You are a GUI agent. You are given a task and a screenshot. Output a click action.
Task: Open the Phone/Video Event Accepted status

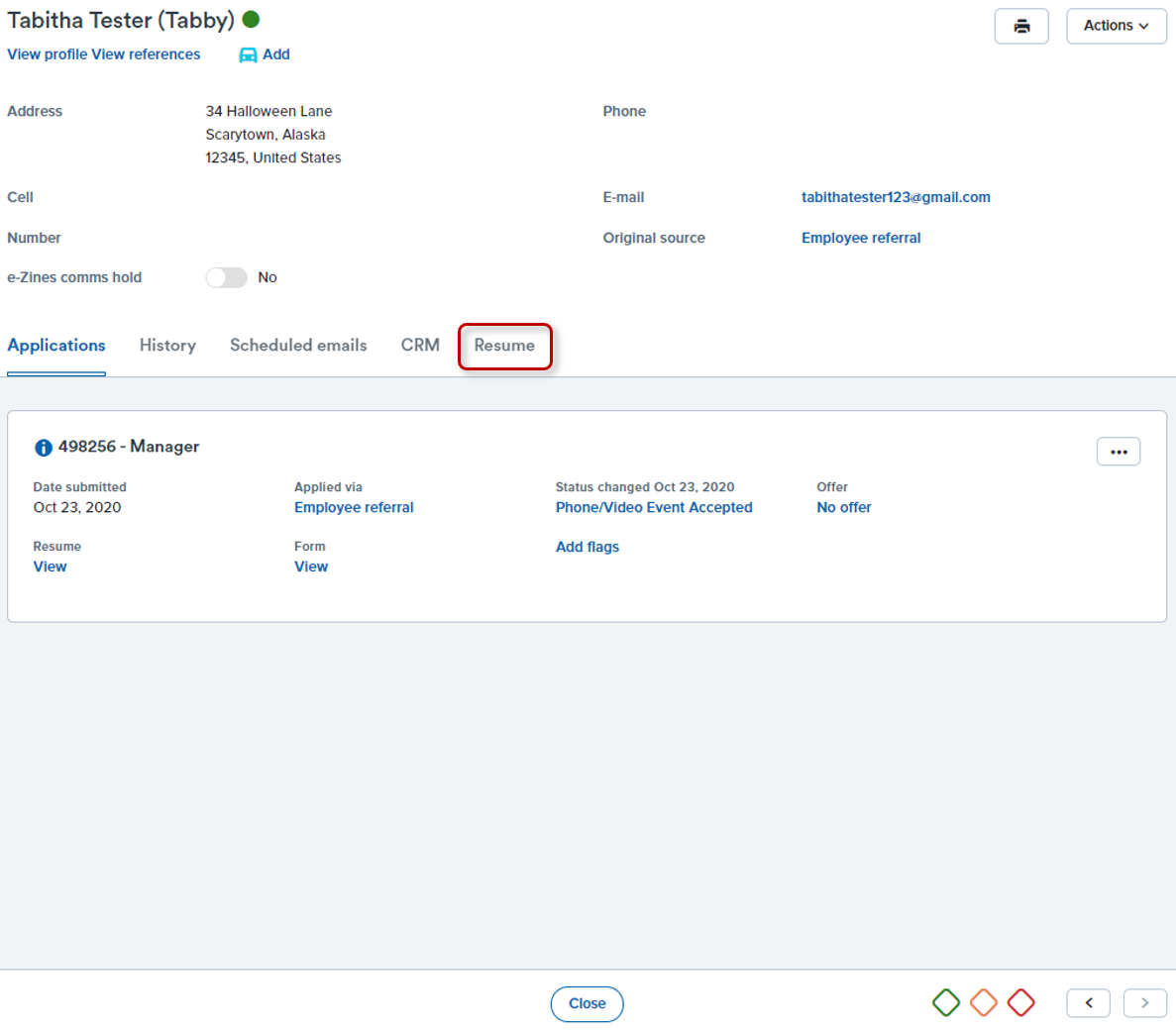tap(653, 507)
